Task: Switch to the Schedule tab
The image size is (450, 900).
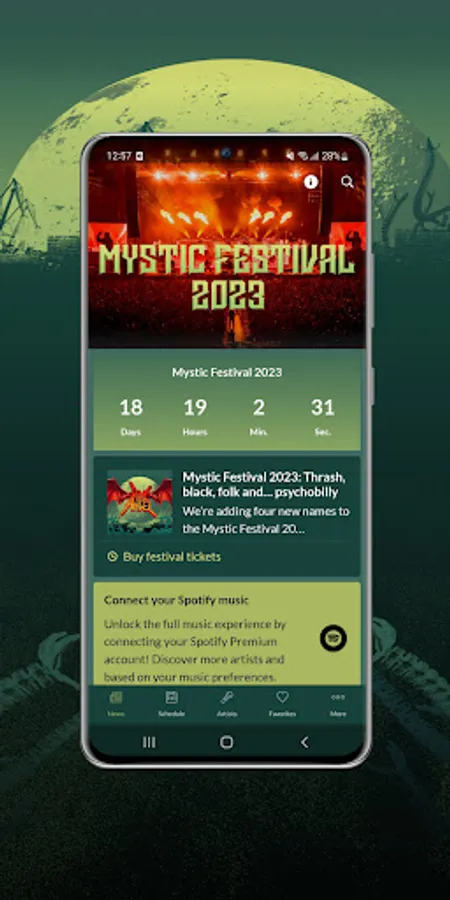Action: pos(172,704)
